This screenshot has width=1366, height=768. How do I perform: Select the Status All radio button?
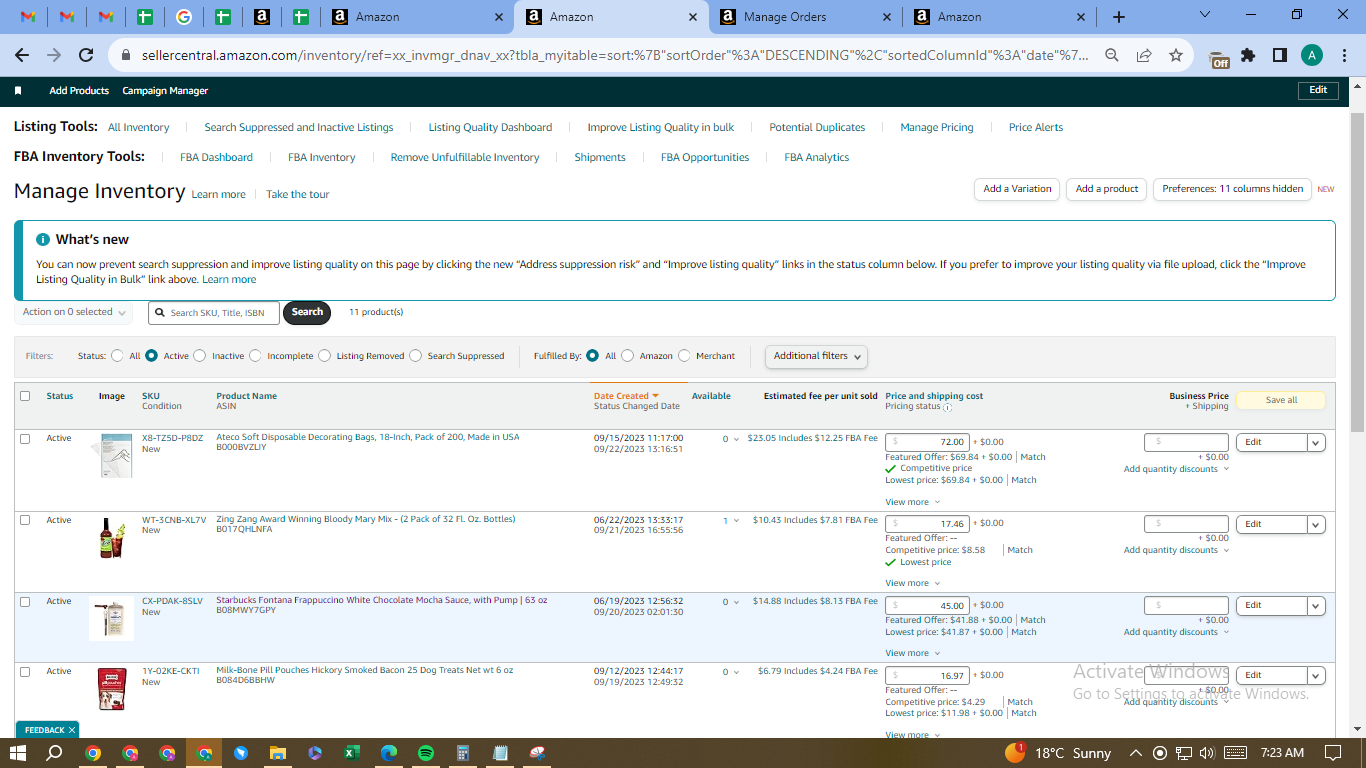tap(118, 355)
